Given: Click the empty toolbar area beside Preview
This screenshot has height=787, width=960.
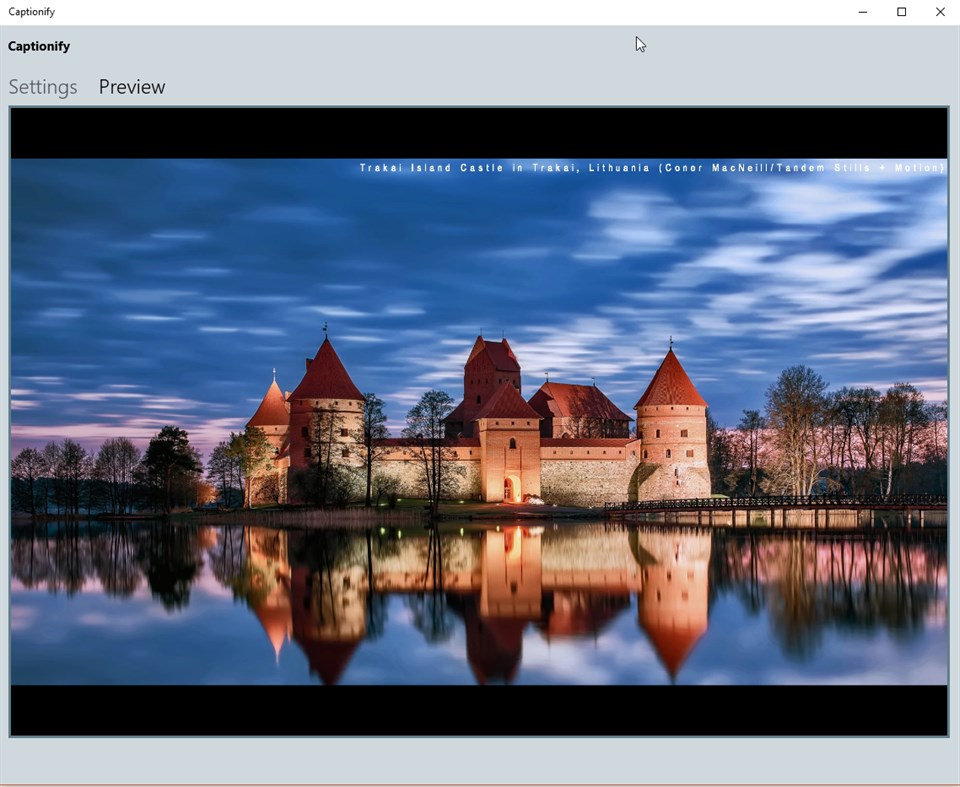Looking at the screenshot, I should click(400, 87).
